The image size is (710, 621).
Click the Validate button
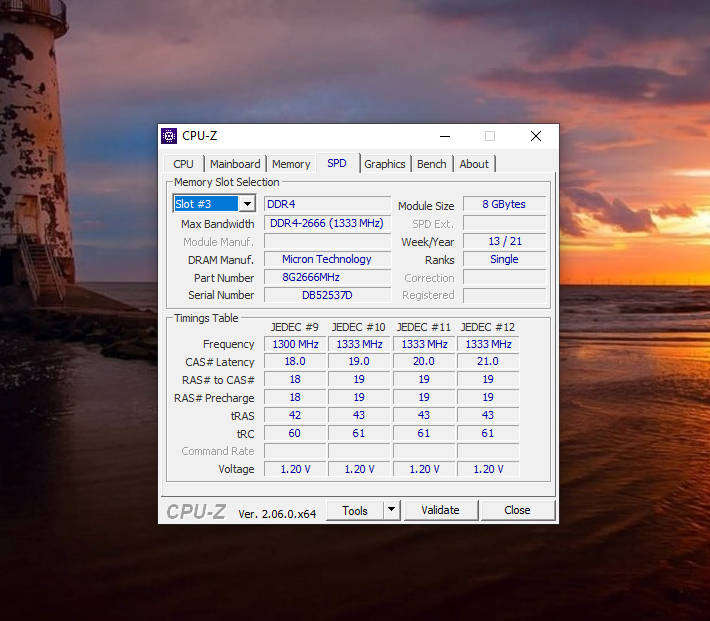click(441, 510)
